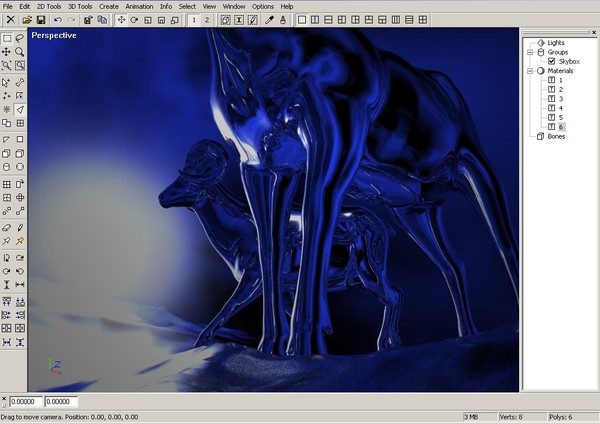The width and height of the screenshot is (600, 424).
Task: Open a file with the folder icon
Action: (x=27, y=20)
